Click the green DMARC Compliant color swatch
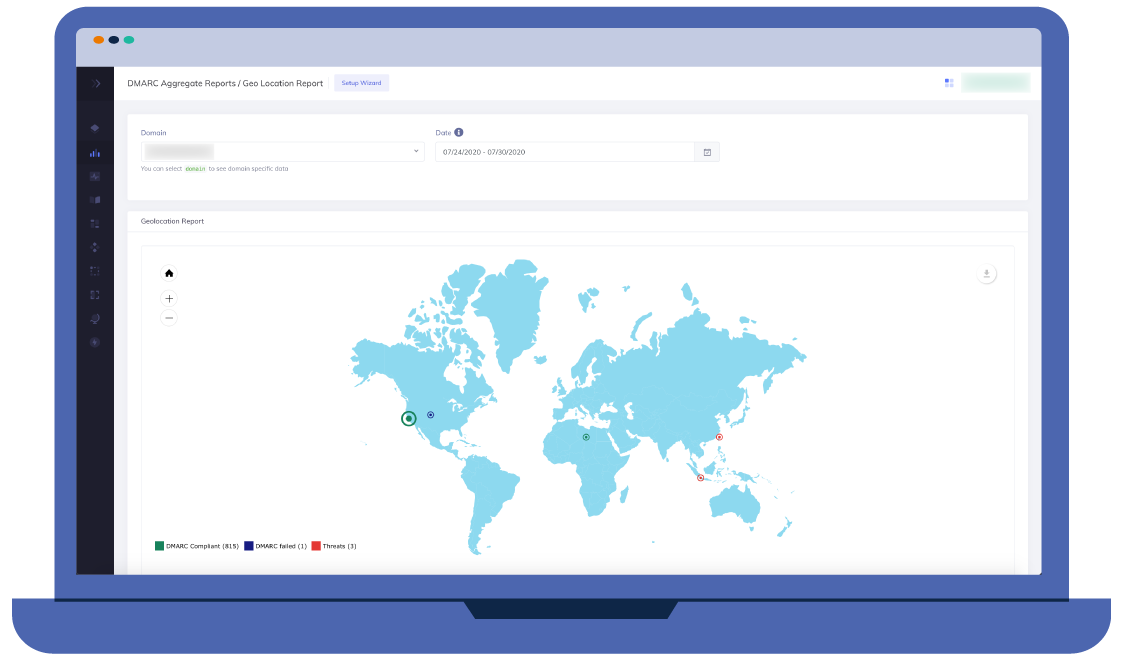This screenshot has width=1122, height=660. 158,546
